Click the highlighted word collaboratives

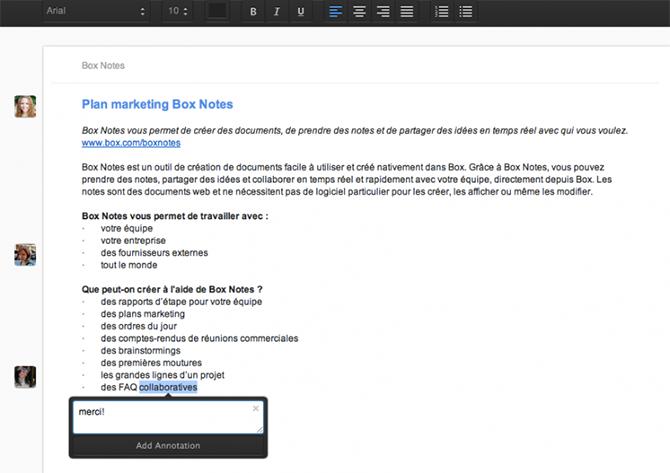pos(168,387)
